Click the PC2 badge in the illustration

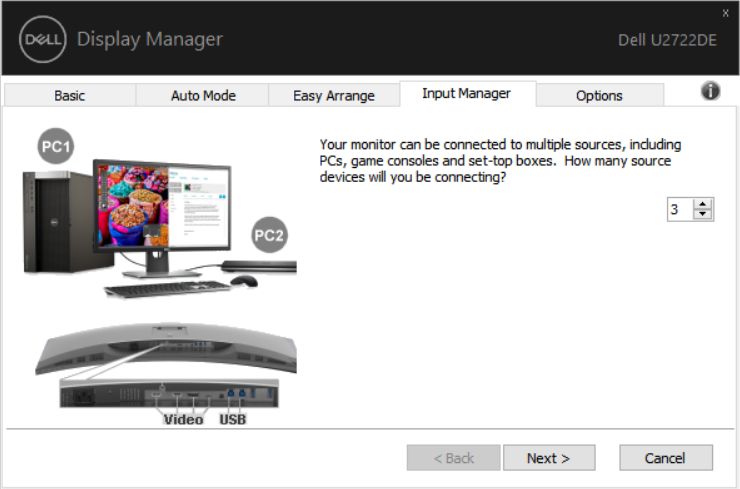click(269, 237)
